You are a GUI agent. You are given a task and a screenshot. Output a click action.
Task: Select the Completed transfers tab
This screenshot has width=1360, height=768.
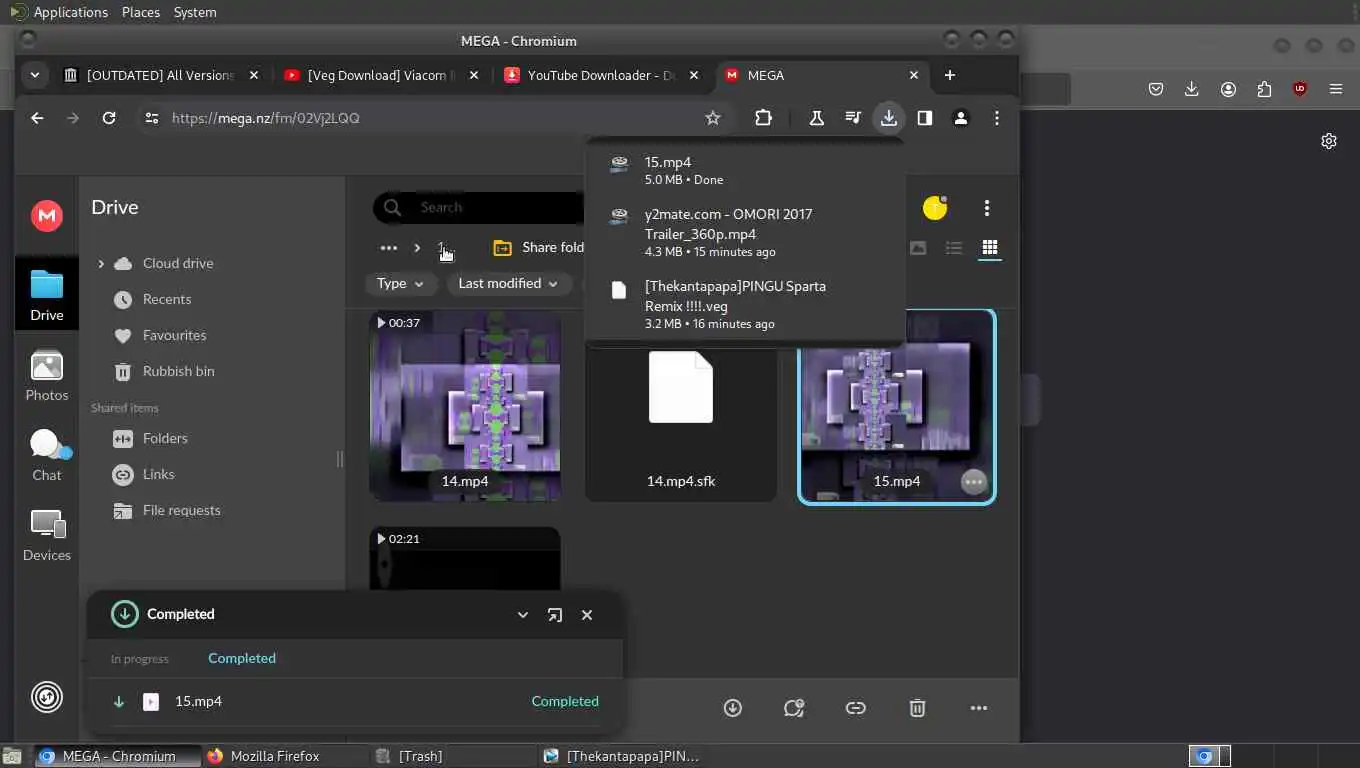(242, 658)
